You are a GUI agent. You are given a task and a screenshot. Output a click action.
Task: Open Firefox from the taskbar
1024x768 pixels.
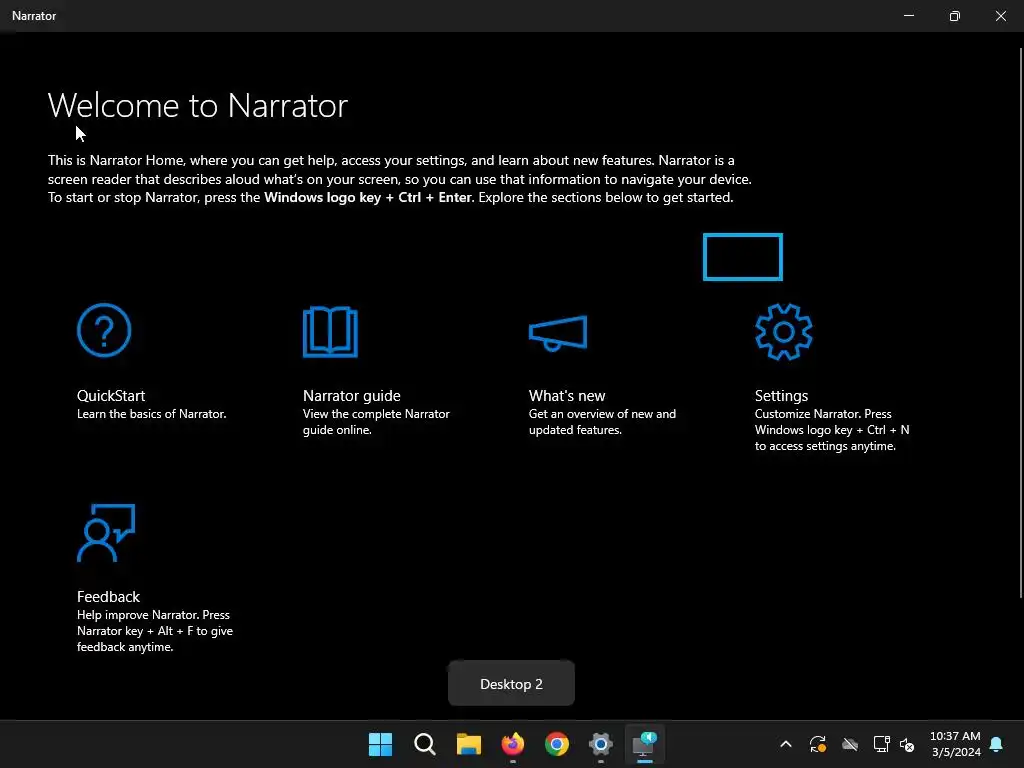[x=513, y=744]
